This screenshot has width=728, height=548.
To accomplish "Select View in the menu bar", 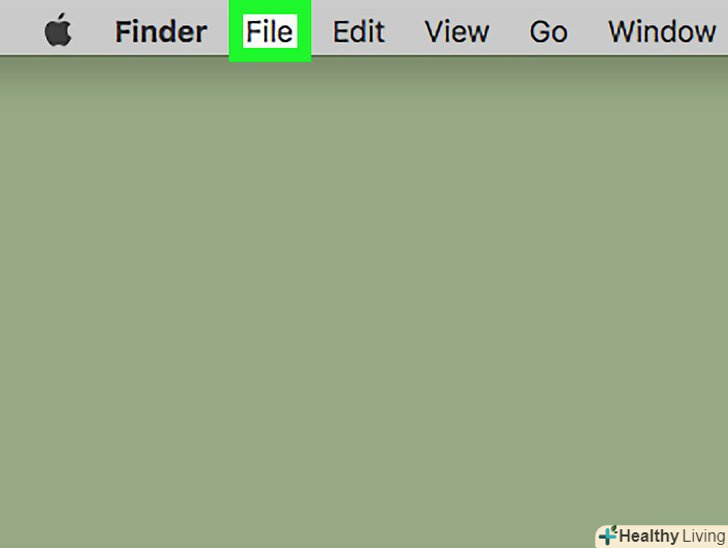I will [x=457, y=32].
